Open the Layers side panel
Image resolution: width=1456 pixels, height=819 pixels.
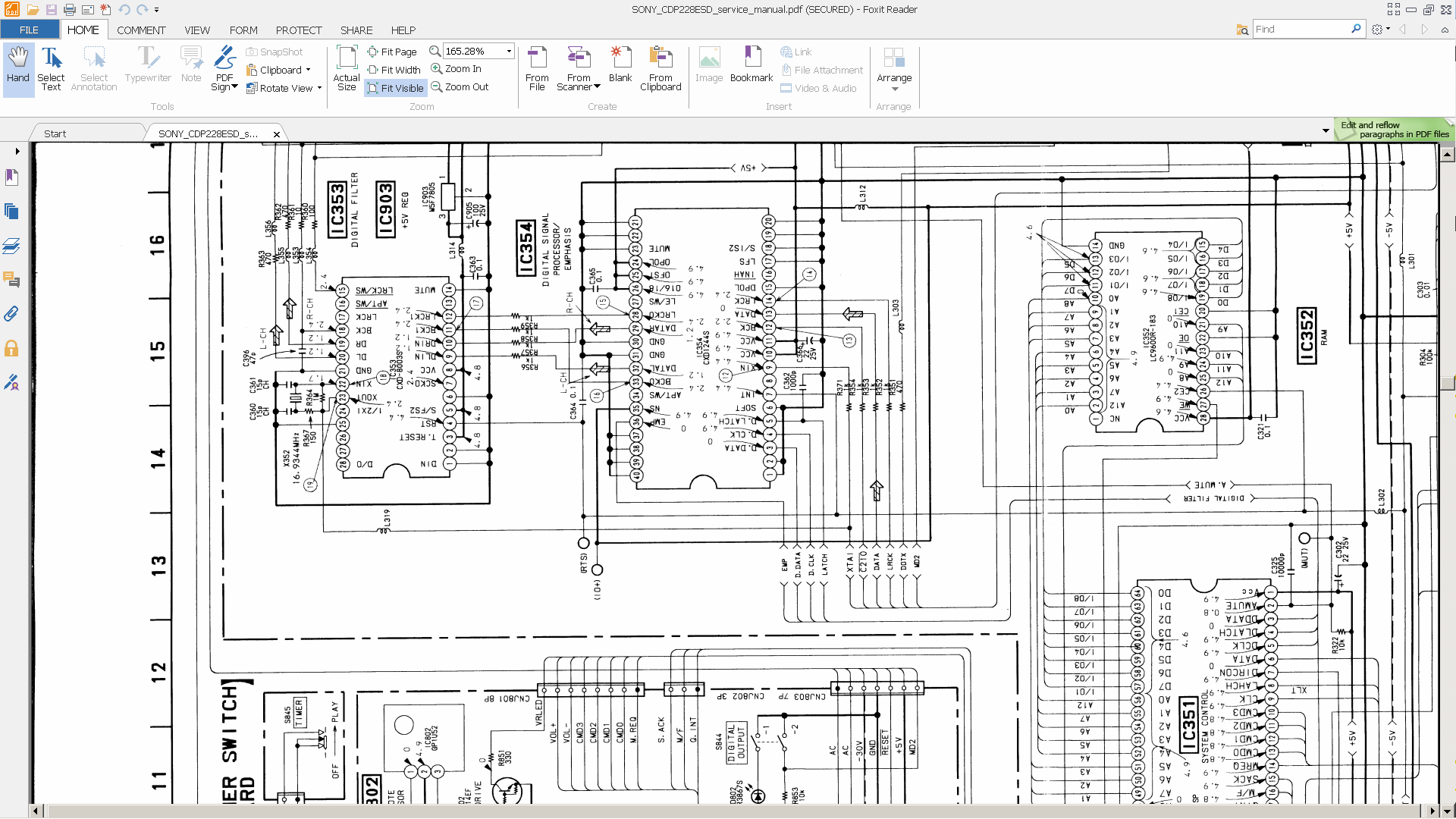tap(11, 246)
